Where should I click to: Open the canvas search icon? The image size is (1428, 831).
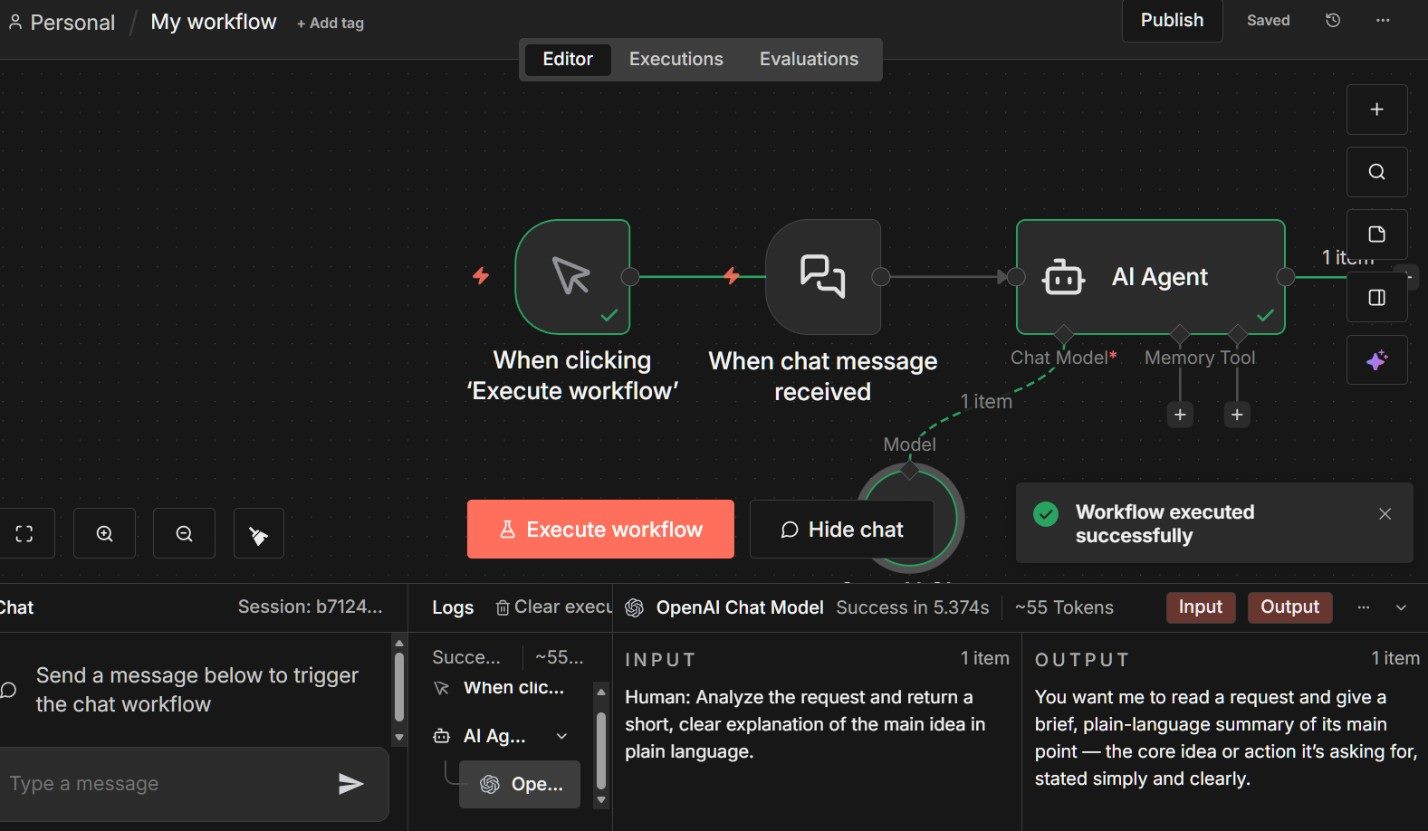(x=1376, y=172)
